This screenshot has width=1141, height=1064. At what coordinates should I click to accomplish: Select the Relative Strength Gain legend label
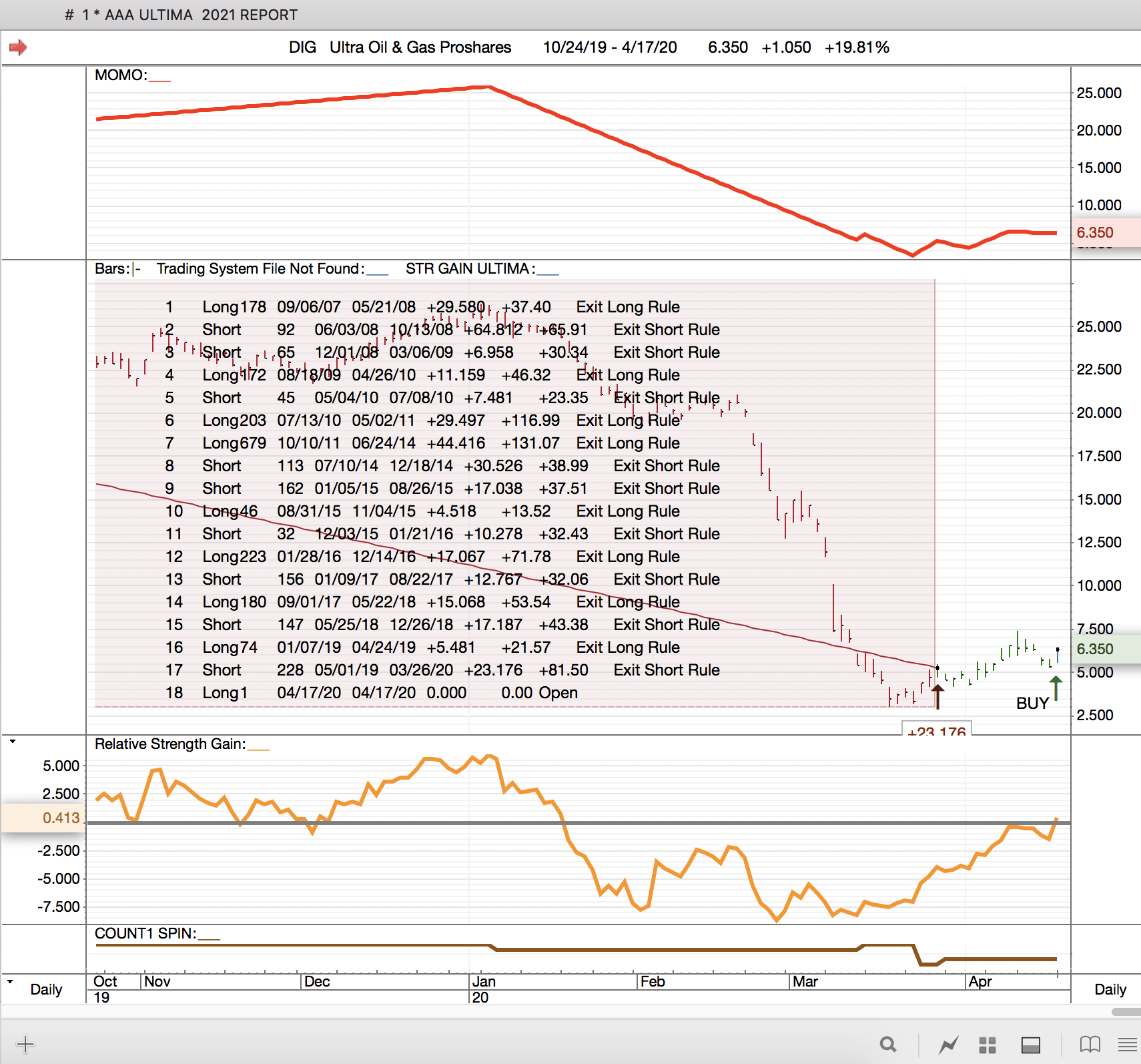170,744
